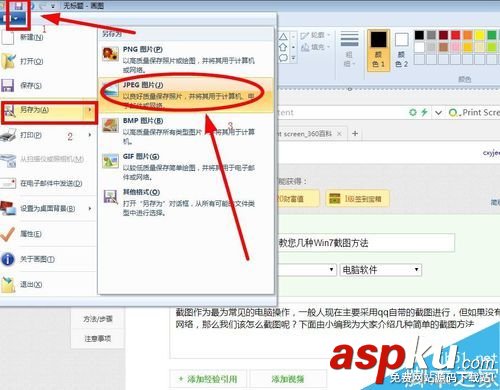Click the 1级签到宝箱 button
Screen dimensions: 500x390
pos(357,199)
